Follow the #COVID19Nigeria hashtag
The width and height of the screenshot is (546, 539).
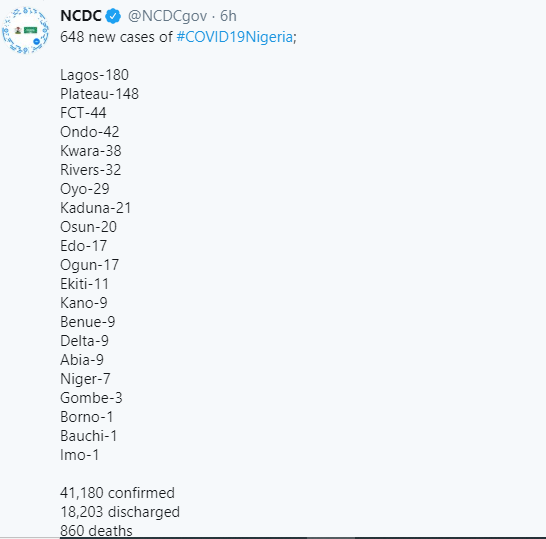pyautogui.click(x=235, y=37)
